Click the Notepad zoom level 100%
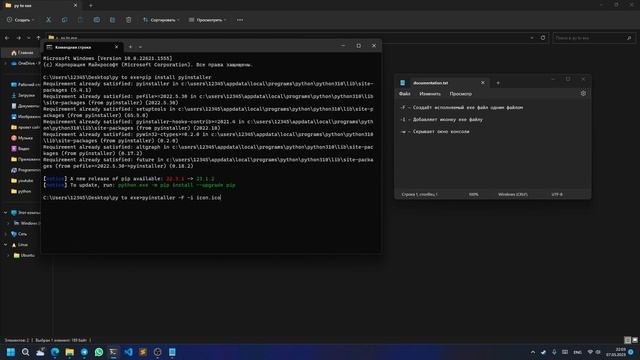Screen dimensions: 640x360 coord(473,194)
